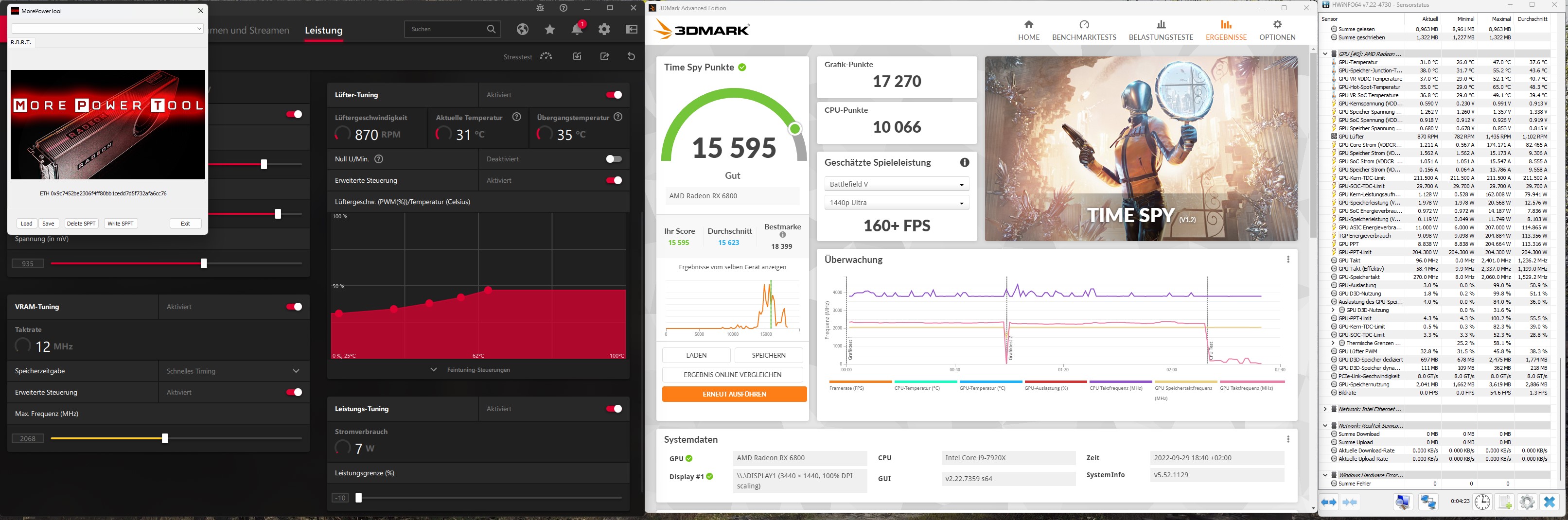The image size is (1568, 520).
Task: Click the Spannung (in mV) slider handle
Action: click(x=204, y=263)
